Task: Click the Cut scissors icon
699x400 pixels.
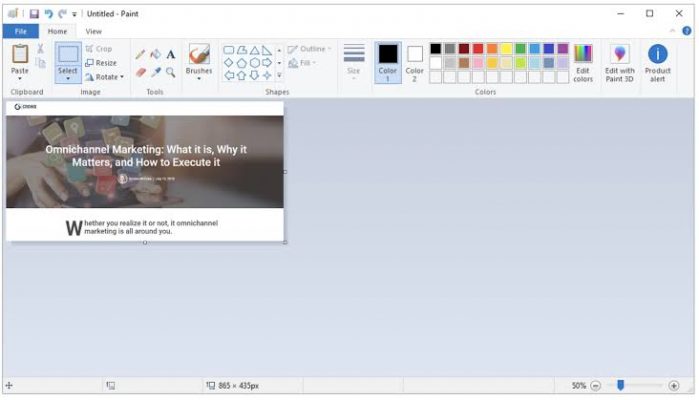Action: tap(41, 49)
